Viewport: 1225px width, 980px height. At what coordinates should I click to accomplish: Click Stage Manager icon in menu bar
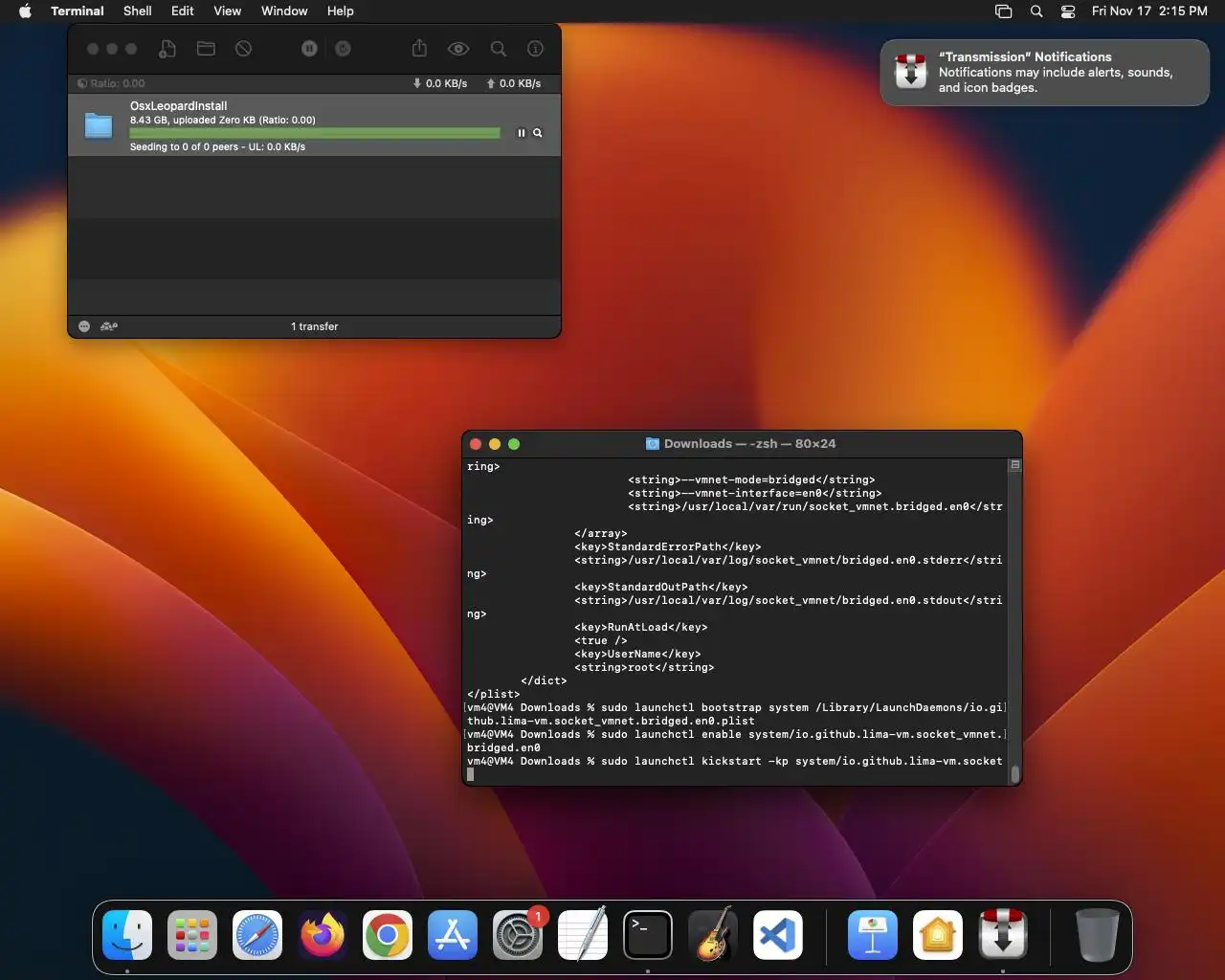coord(1003,11)
